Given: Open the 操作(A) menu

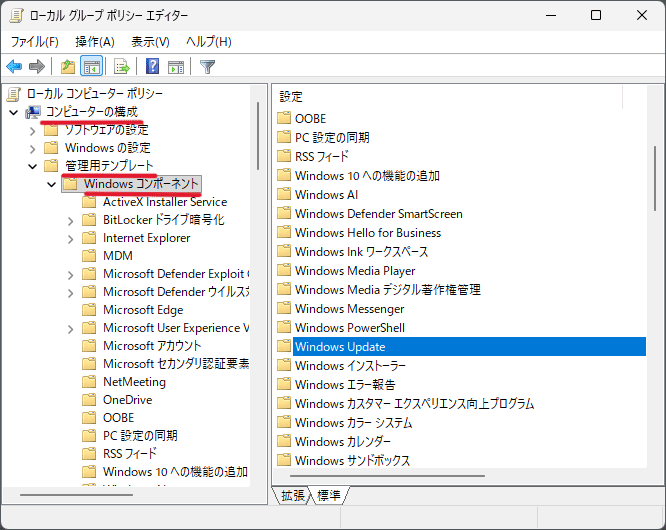Looking at the screenshot, I should [95, 42].
